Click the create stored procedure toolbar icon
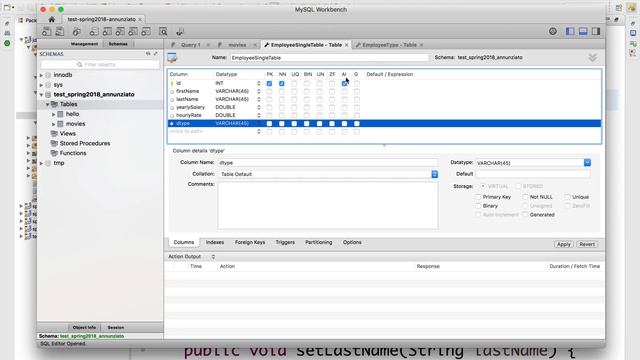The height and width of the screenshot is (360, 640). pos(133,31)
